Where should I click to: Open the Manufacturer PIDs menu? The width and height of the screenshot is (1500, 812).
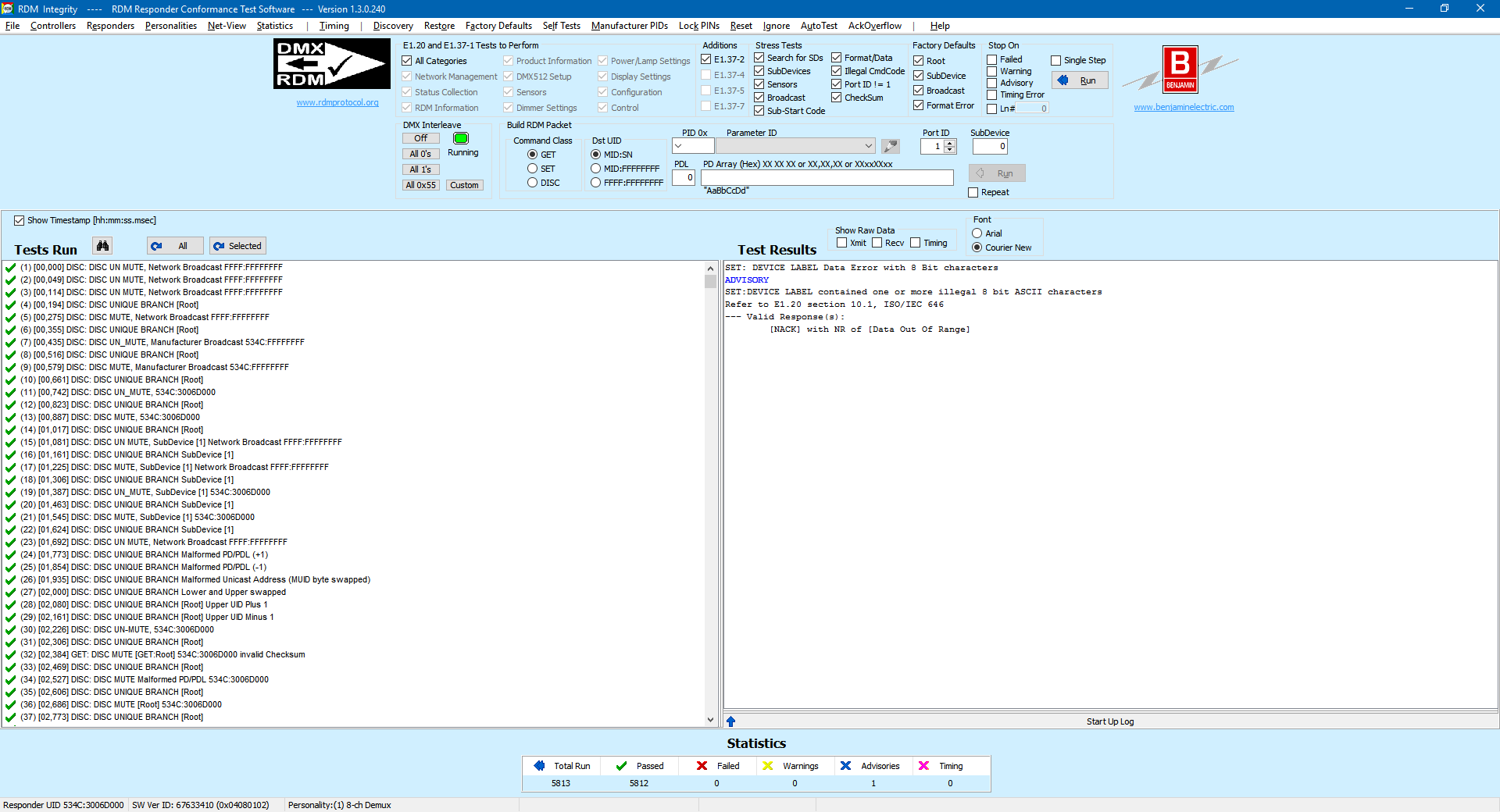point(629,26)
